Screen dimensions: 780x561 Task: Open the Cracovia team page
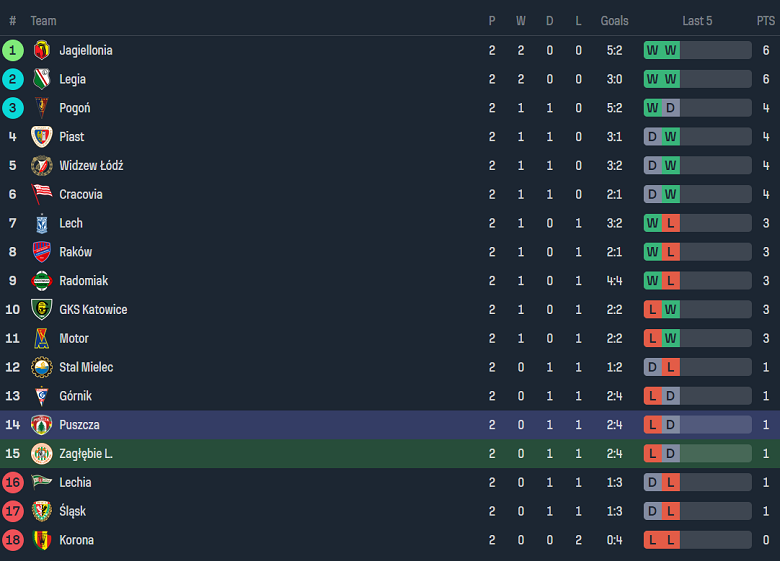point(81,194)
